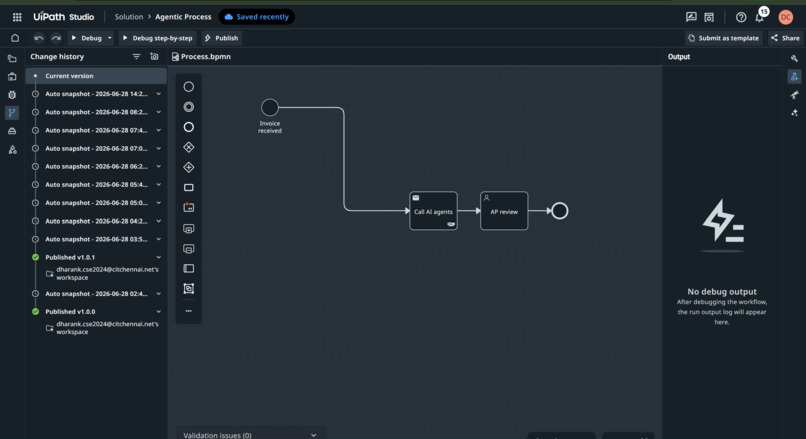The image size is (806, 439).
Task: Share the project
Action: (785, 38)
